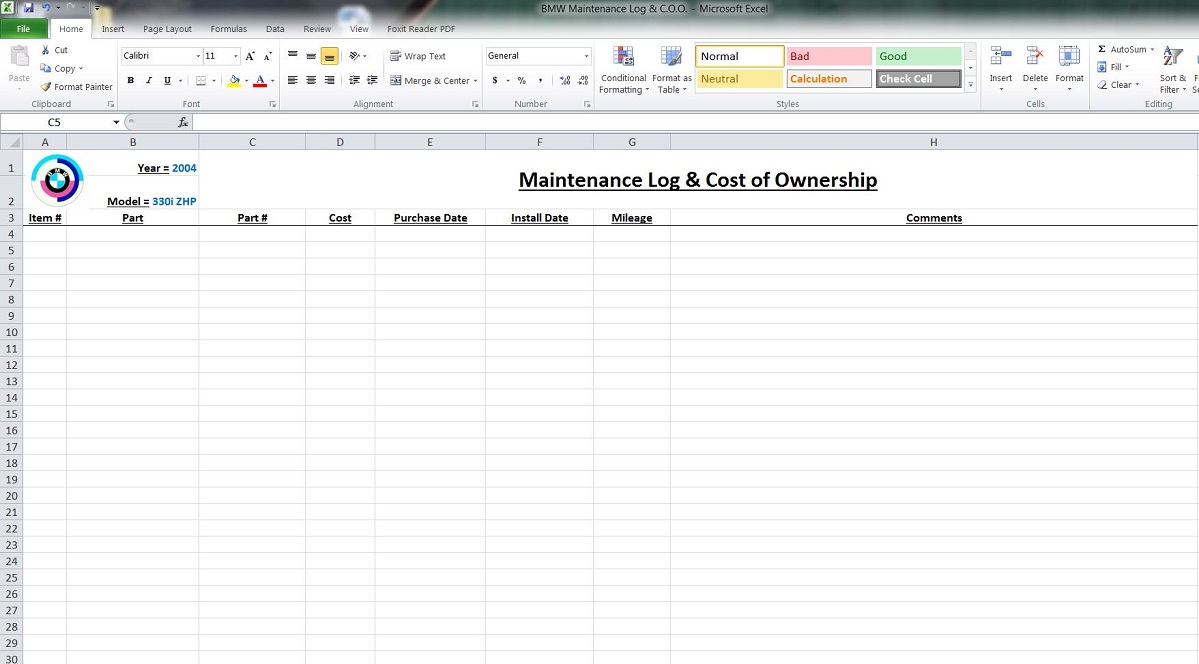Viewport: 1199px width, 664px height.
Task: Apply Percent Style
Action: [522, 80]
